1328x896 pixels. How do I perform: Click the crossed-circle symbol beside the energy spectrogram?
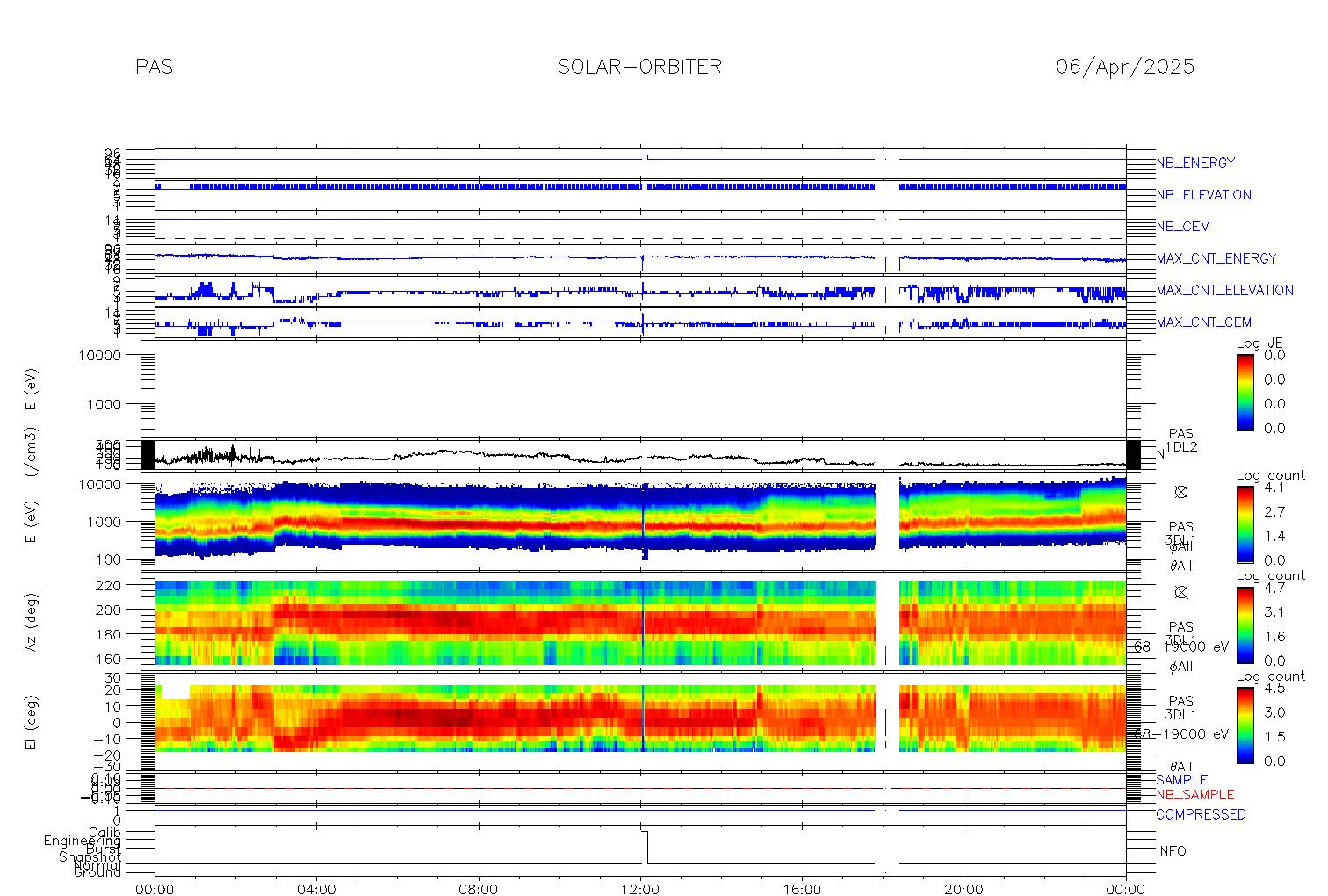pos(1180,492)
